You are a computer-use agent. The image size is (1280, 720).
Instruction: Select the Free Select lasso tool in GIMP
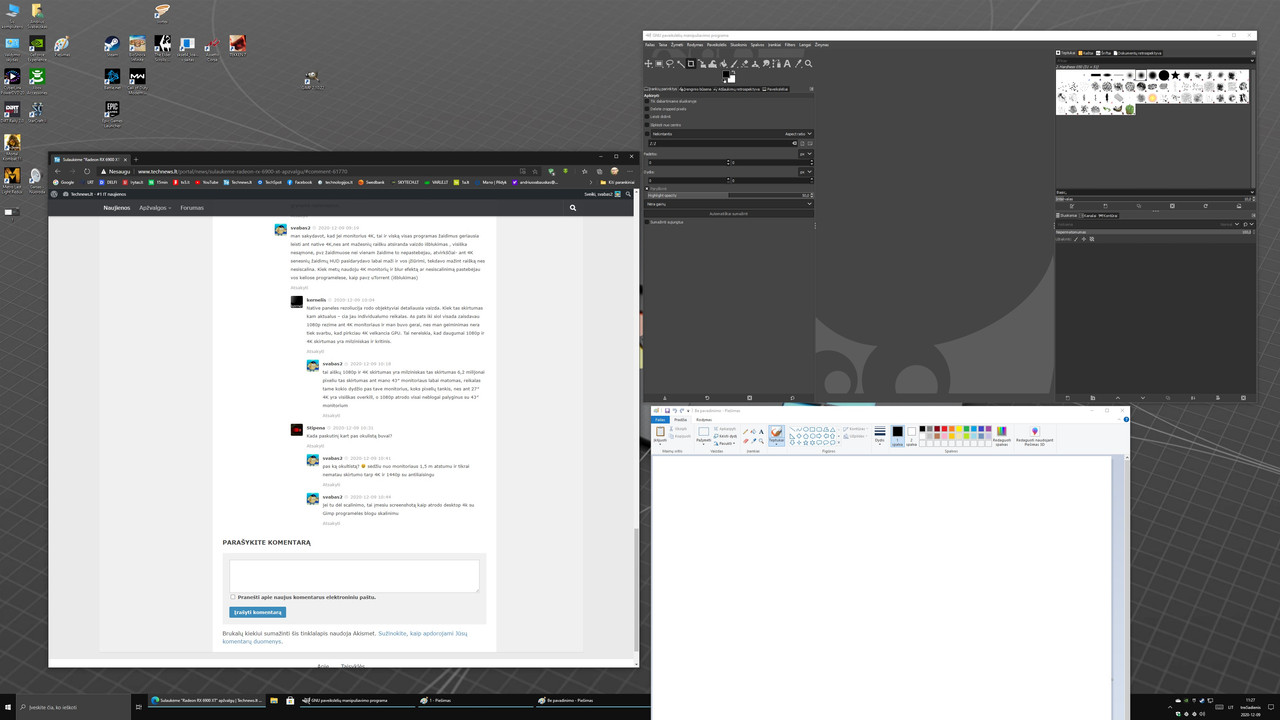pos(670,64)
